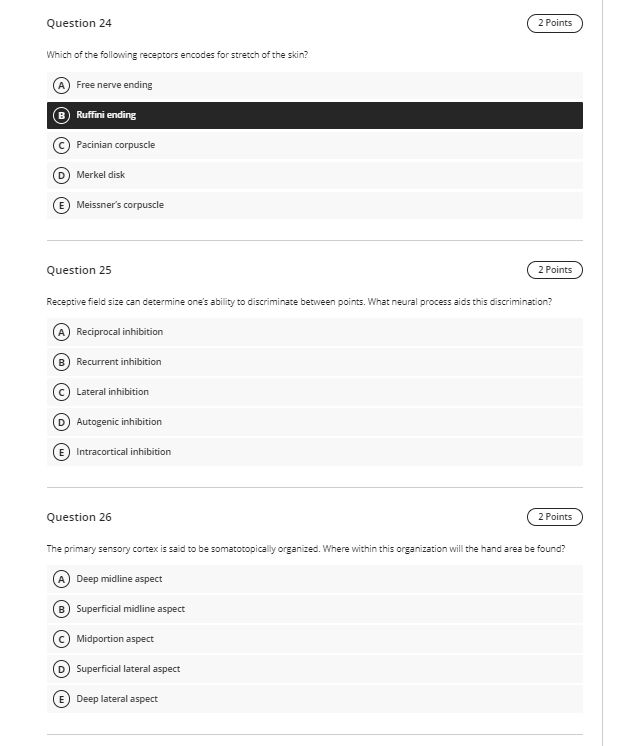
Task: Select Deep midline aspect for Question 26
Action: click(x=314, y=579)
